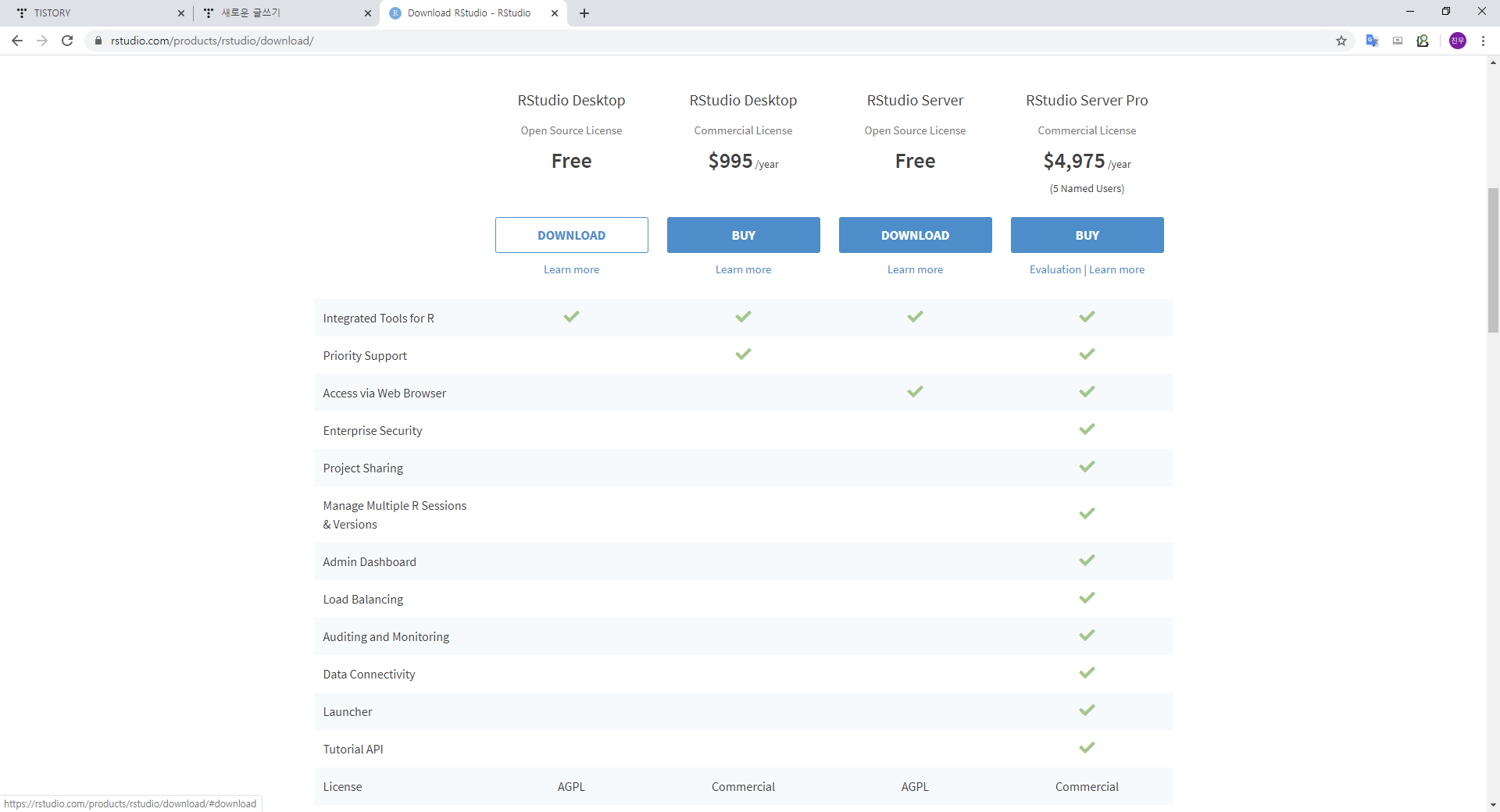The height and width of the screenshot is (812, 1500).
Task: Download free RStudio Desktop open source
Action: pos(572,235)
